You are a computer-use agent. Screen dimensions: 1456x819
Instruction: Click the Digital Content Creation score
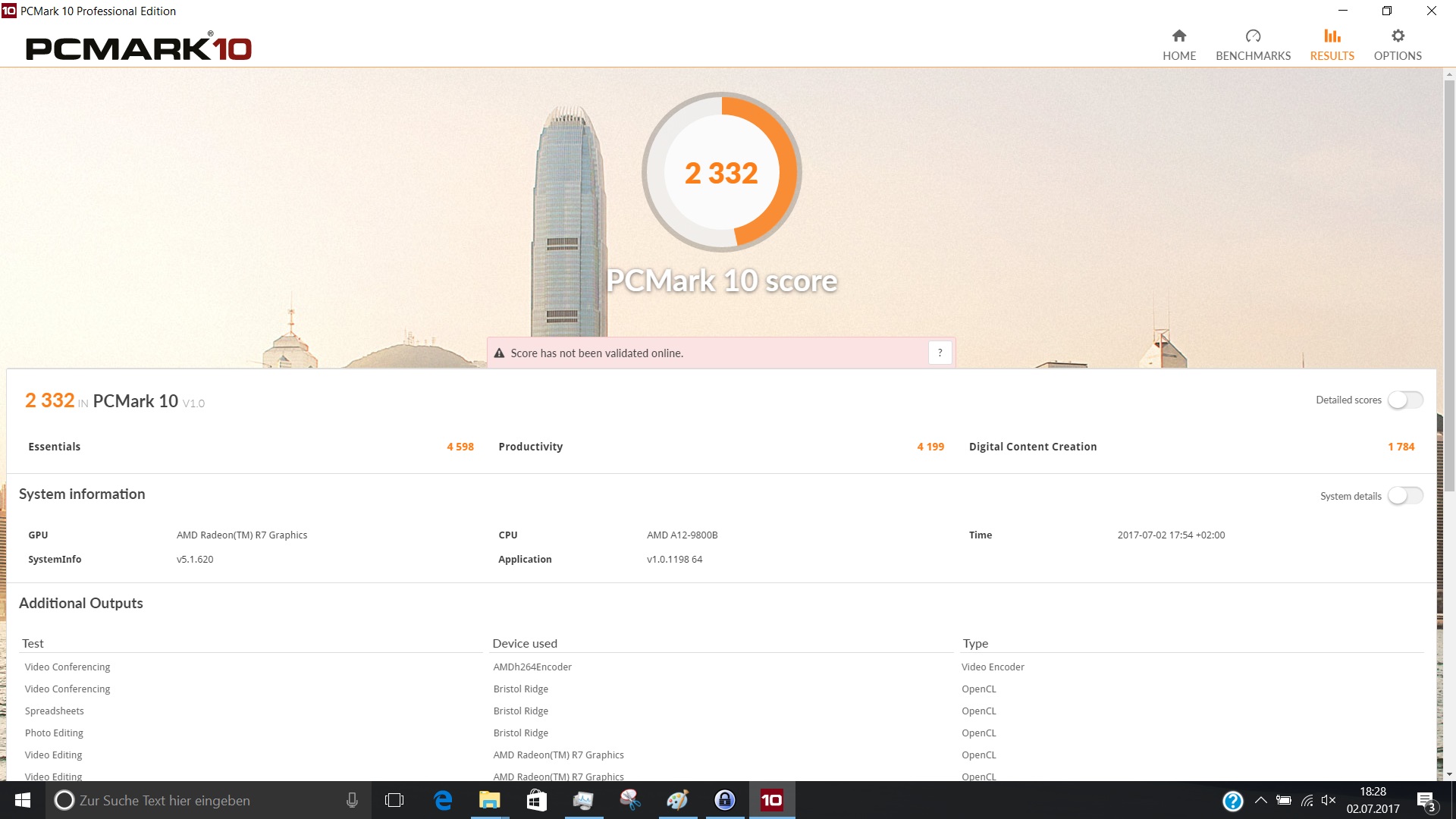[x=1401, y=447]
